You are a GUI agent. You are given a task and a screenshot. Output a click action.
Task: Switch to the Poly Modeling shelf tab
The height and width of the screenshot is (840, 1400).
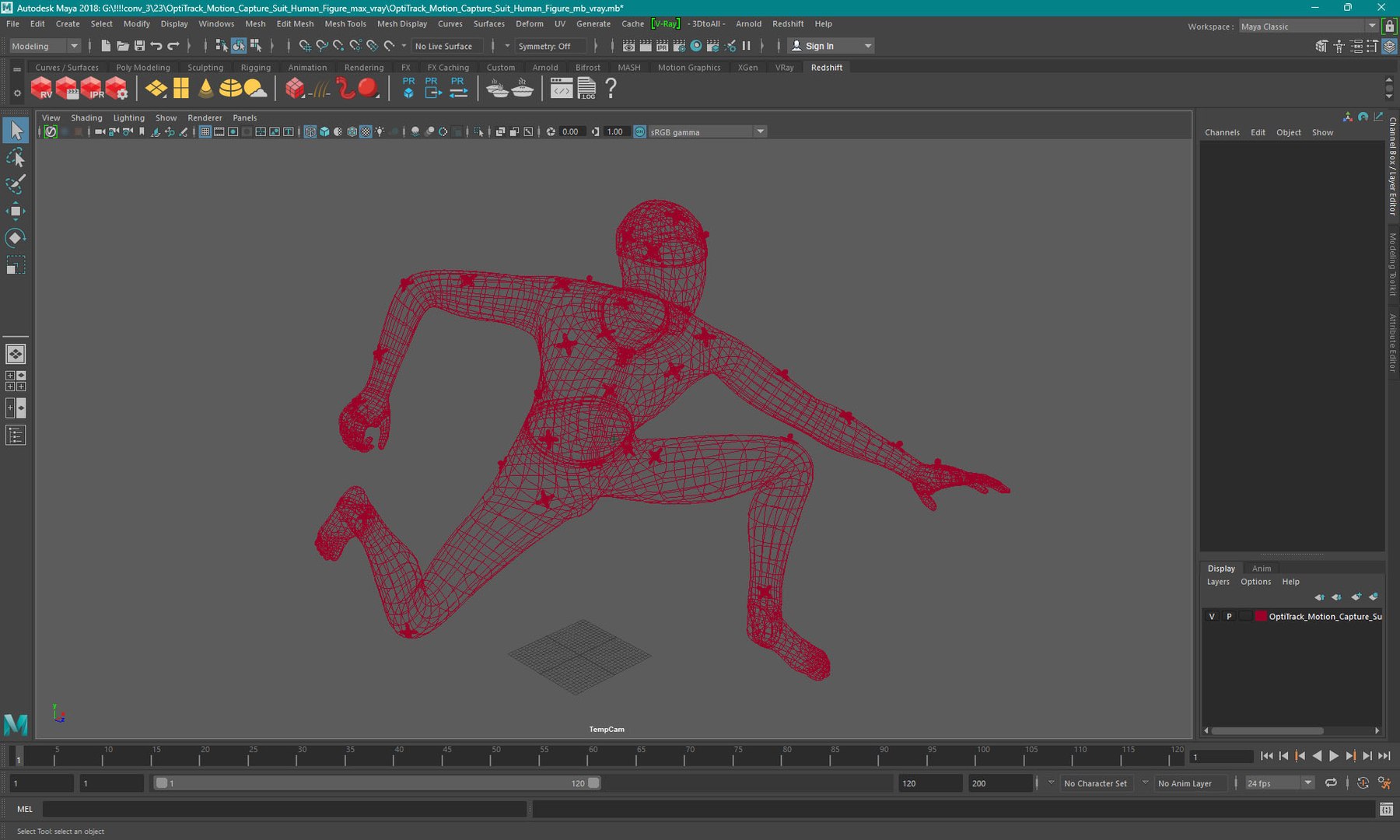[x=142, y=68]
